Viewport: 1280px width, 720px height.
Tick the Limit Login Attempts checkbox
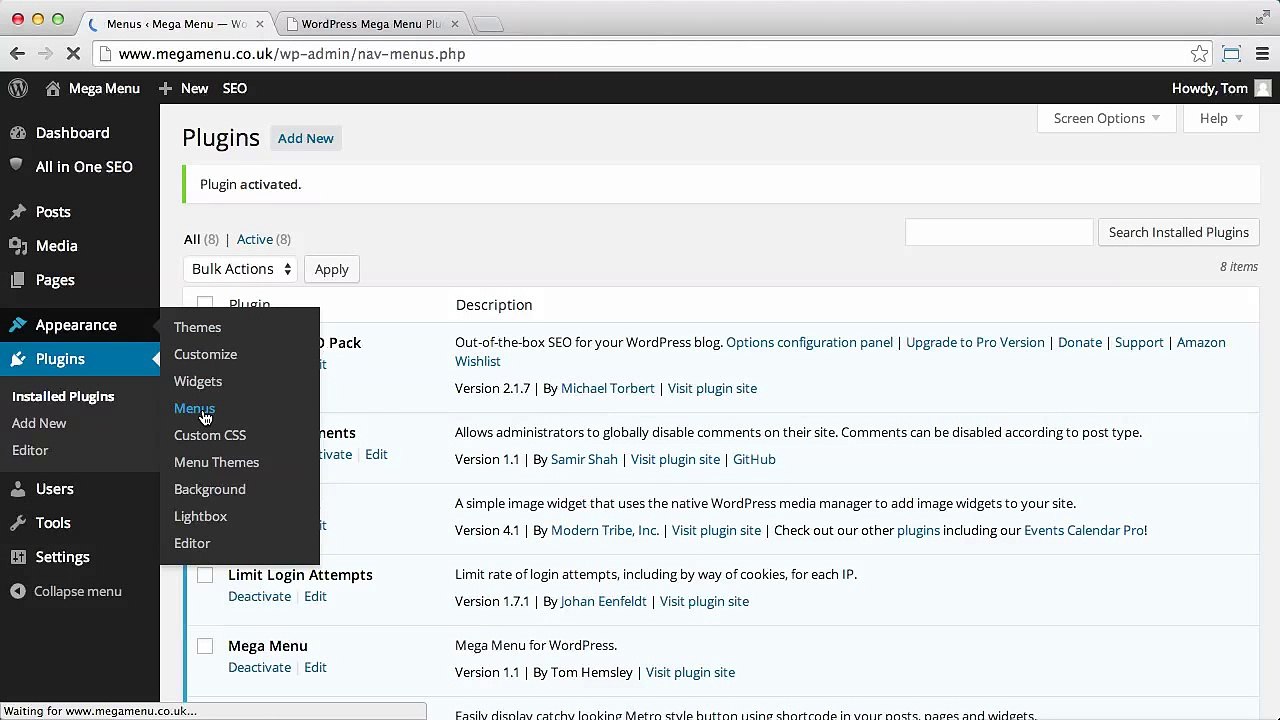(205, 575)
